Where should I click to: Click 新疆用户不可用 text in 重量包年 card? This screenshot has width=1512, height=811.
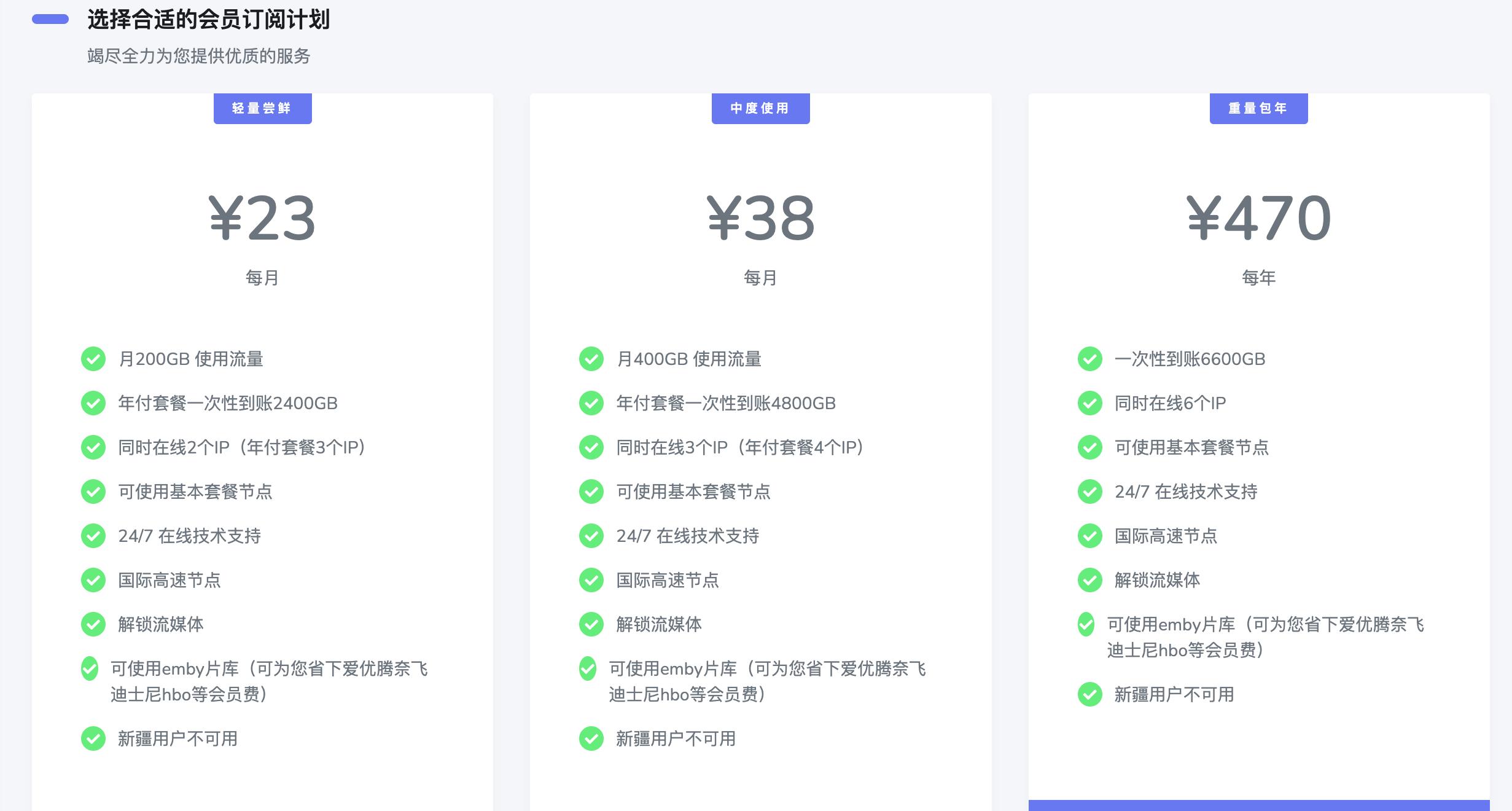click(1174, 694)
